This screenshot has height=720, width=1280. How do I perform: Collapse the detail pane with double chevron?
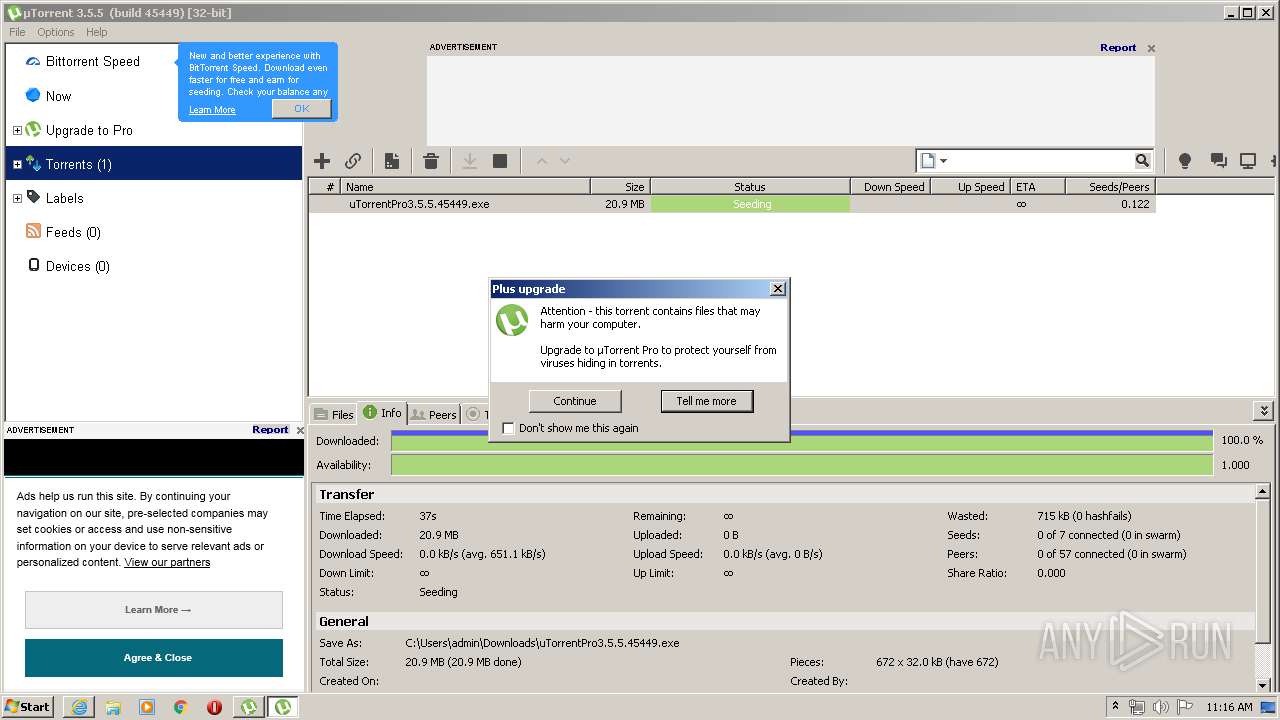pos(1264,411)
